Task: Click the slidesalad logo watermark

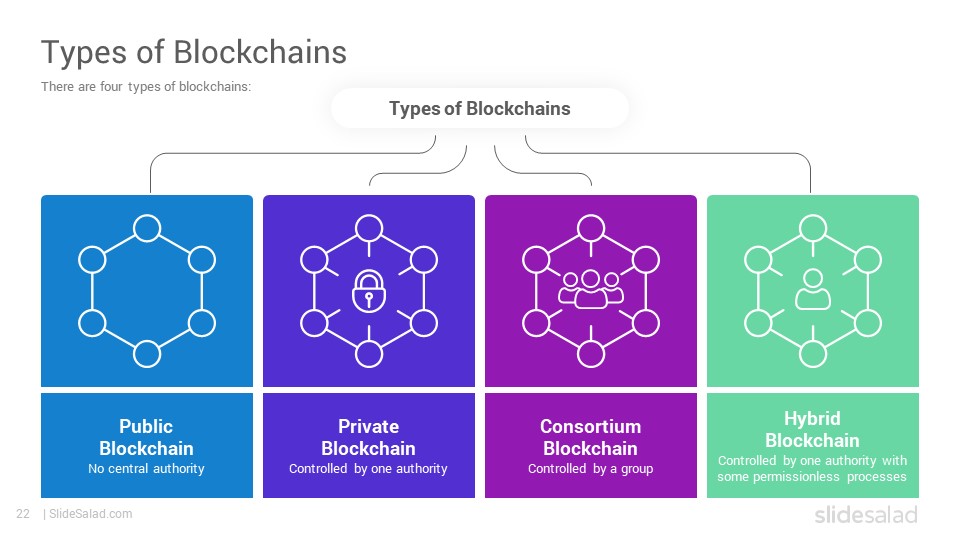Action: [x=866, y=514]
